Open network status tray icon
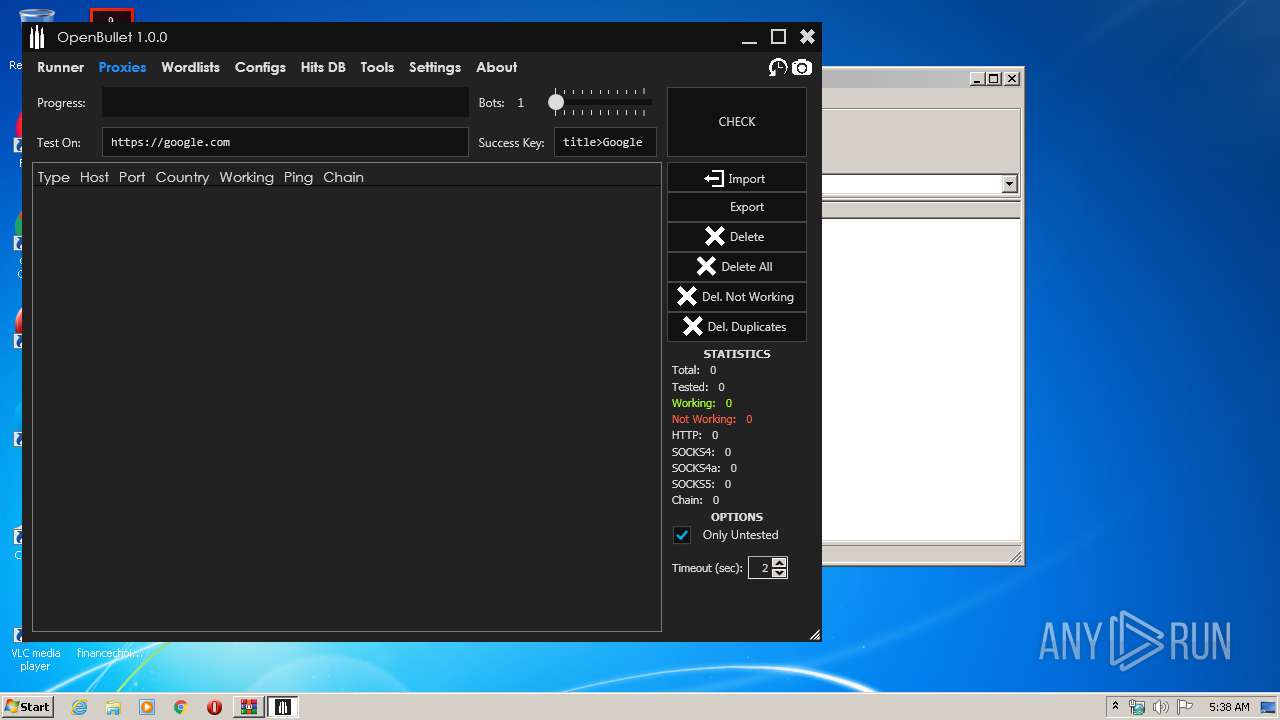Viewport: 1280px width, 720px height. (1137, 707)
